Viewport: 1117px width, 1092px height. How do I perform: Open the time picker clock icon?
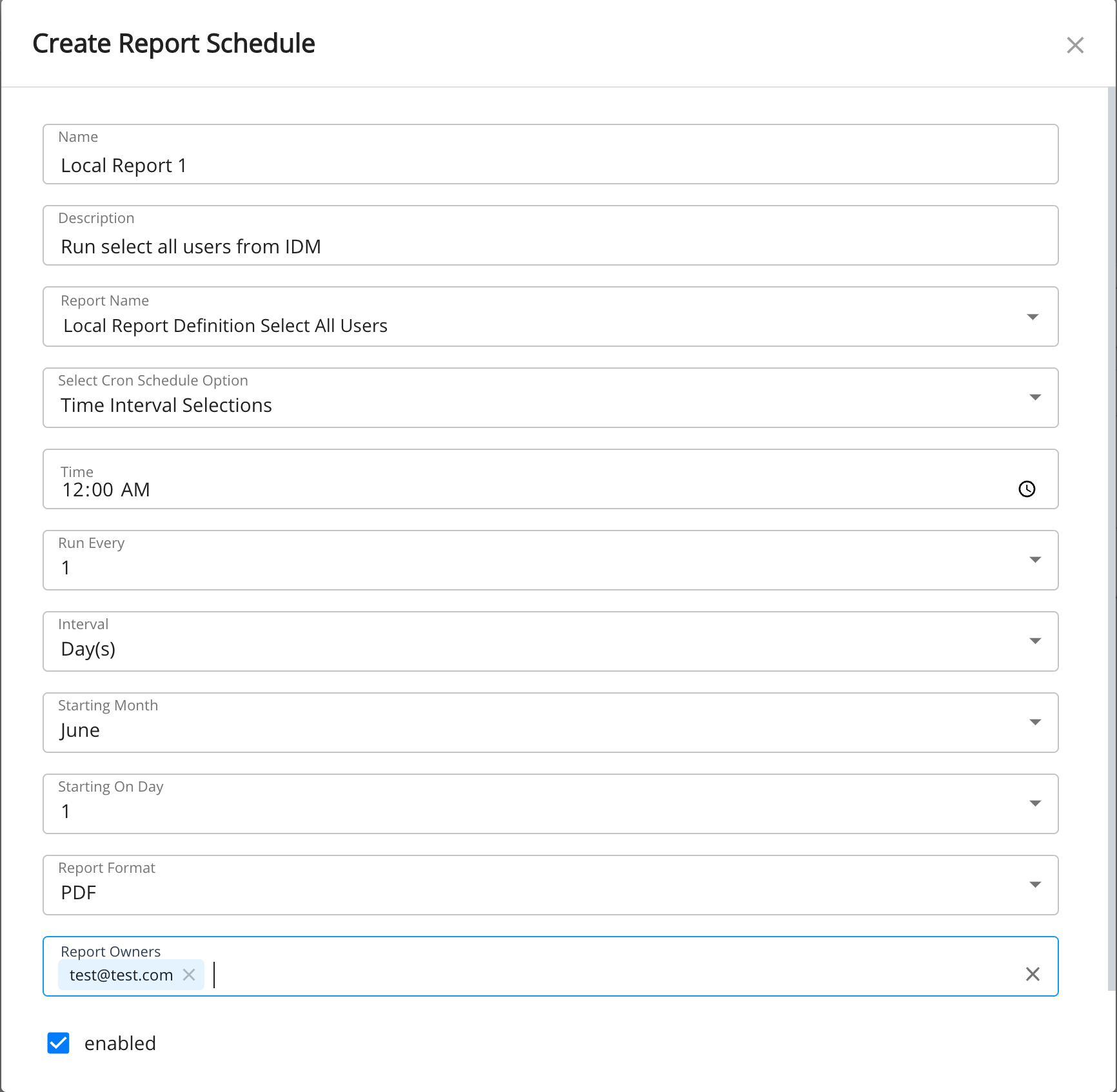pos(1027,489)
